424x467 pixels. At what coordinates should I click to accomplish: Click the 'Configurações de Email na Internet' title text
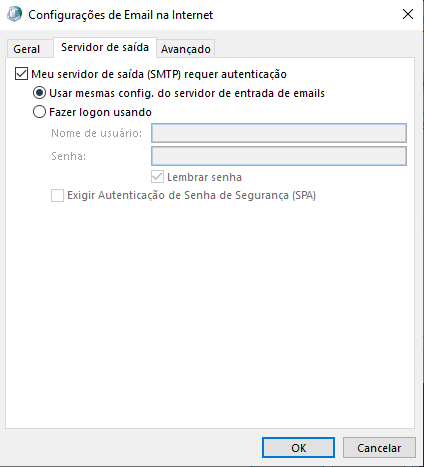[120, 15]
